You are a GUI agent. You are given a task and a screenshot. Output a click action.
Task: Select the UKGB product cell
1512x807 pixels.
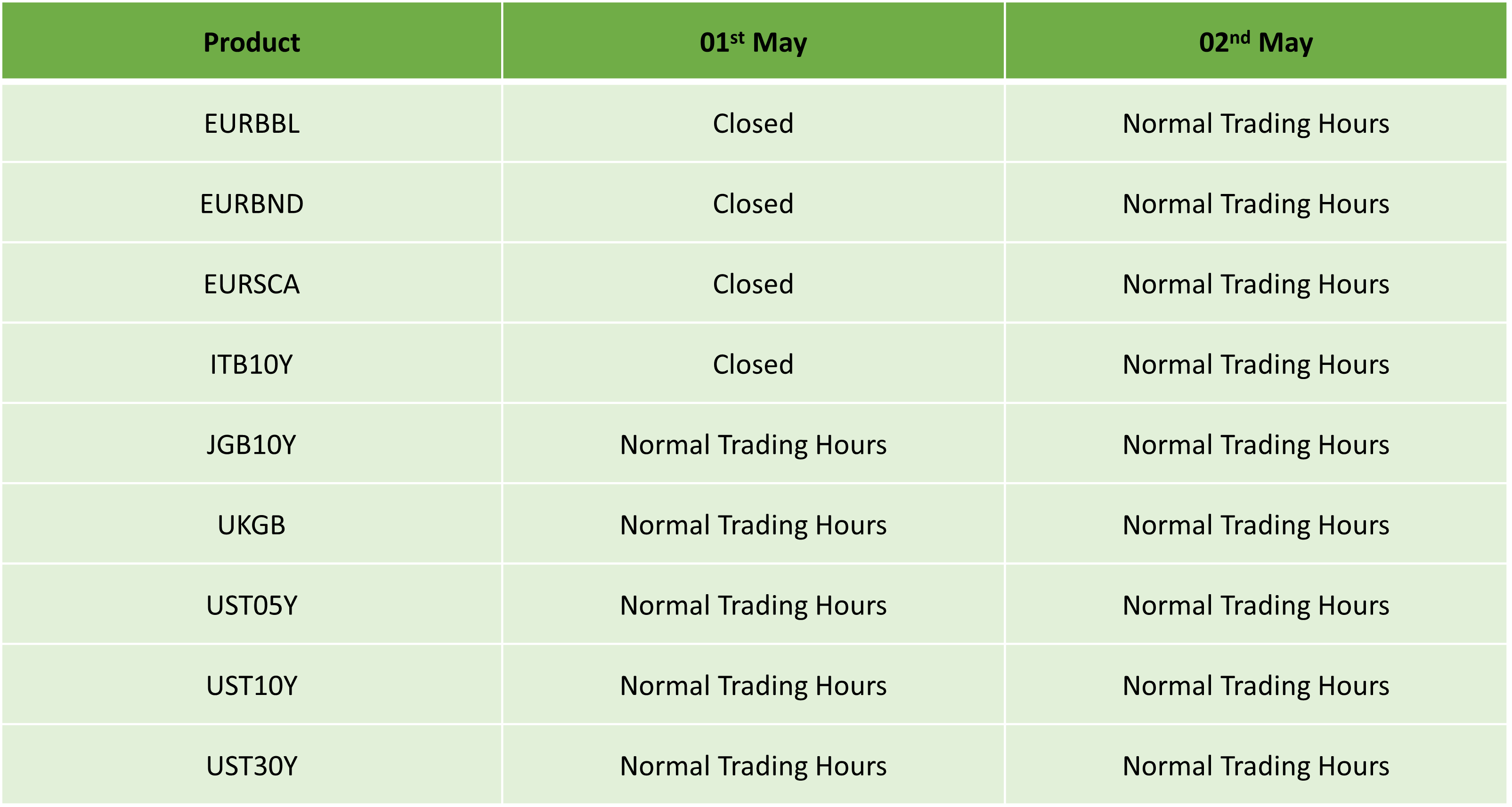[251, 525]
